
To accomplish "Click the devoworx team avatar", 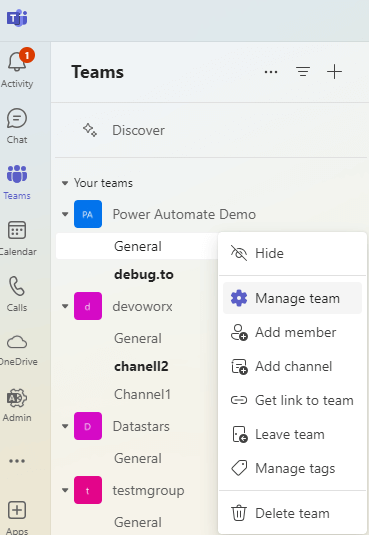I will click(88, 306).
